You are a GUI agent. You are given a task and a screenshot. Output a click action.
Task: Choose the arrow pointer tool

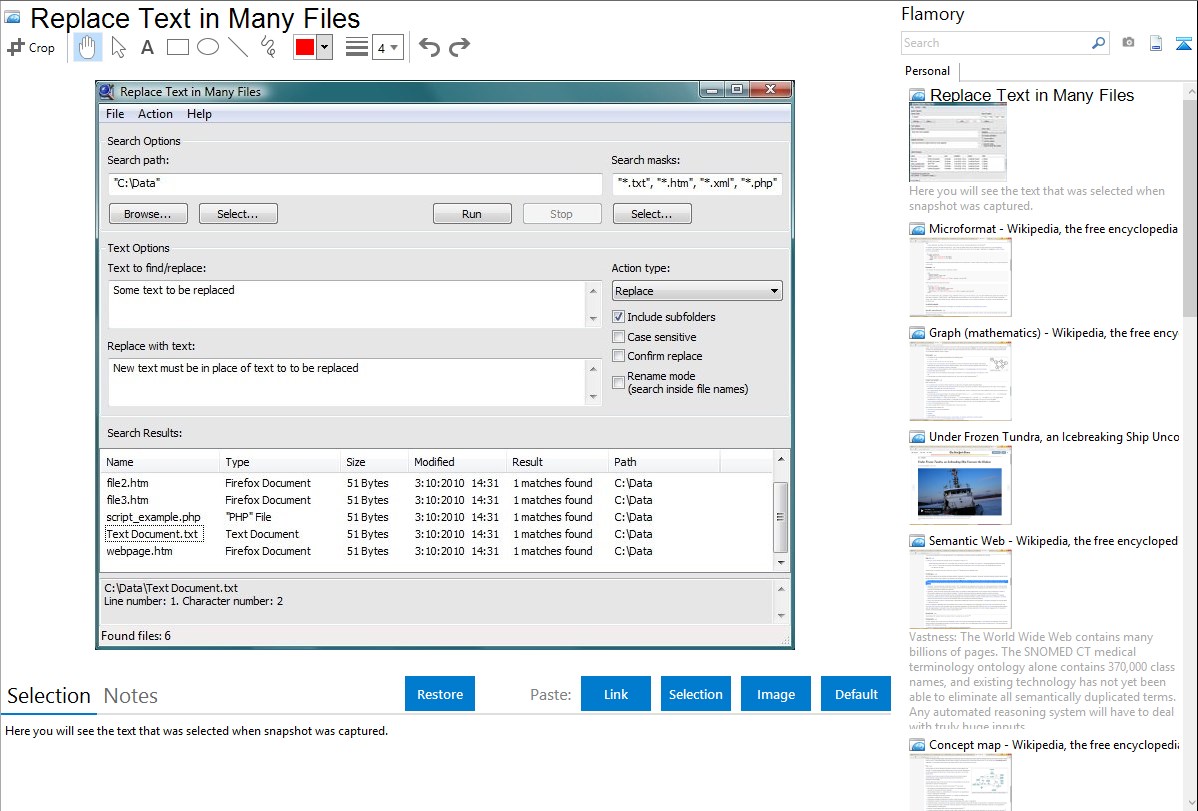(118, 47)
